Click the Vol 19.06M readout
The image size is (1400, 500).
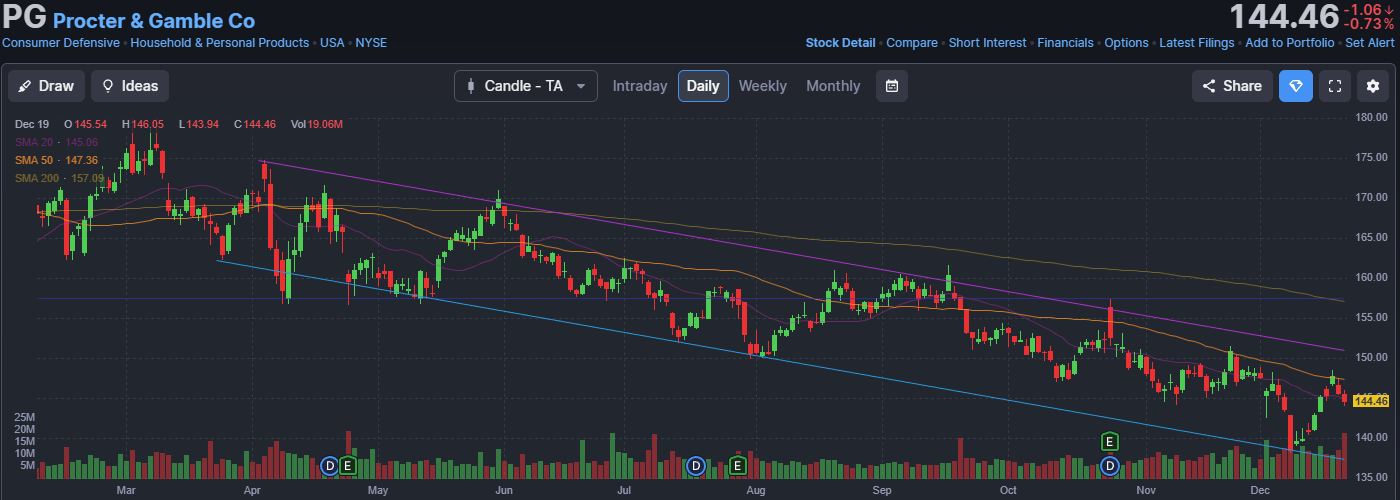pos(317,124)
